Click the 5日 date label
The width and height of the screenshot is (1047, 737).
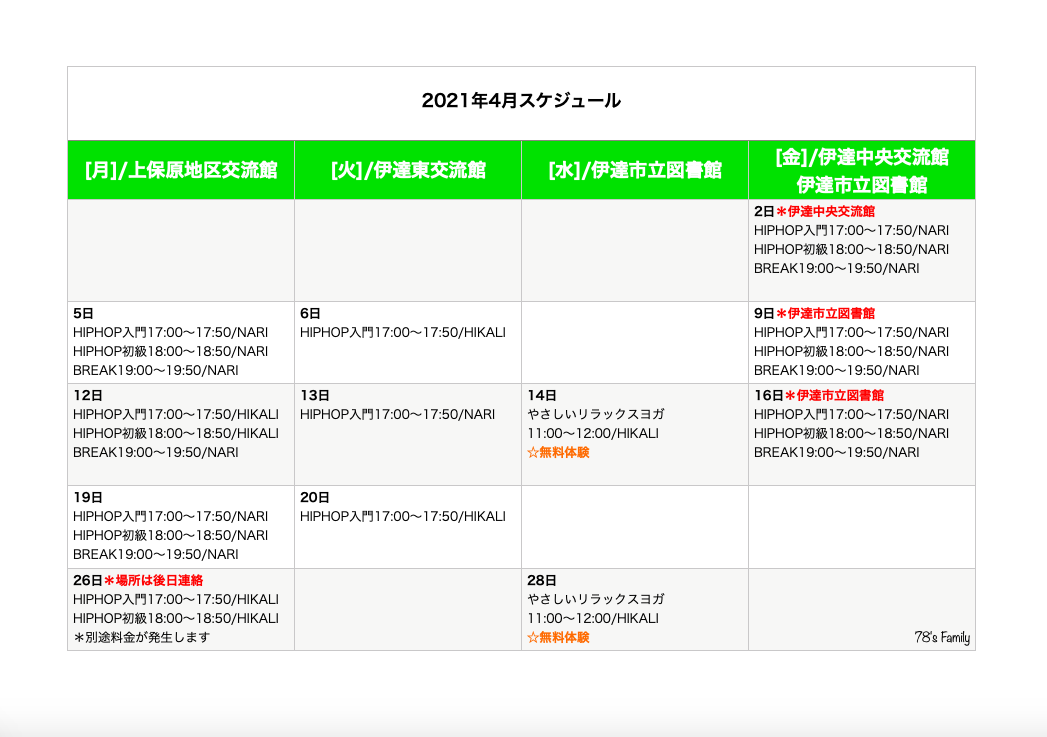(x=83, y=314)
